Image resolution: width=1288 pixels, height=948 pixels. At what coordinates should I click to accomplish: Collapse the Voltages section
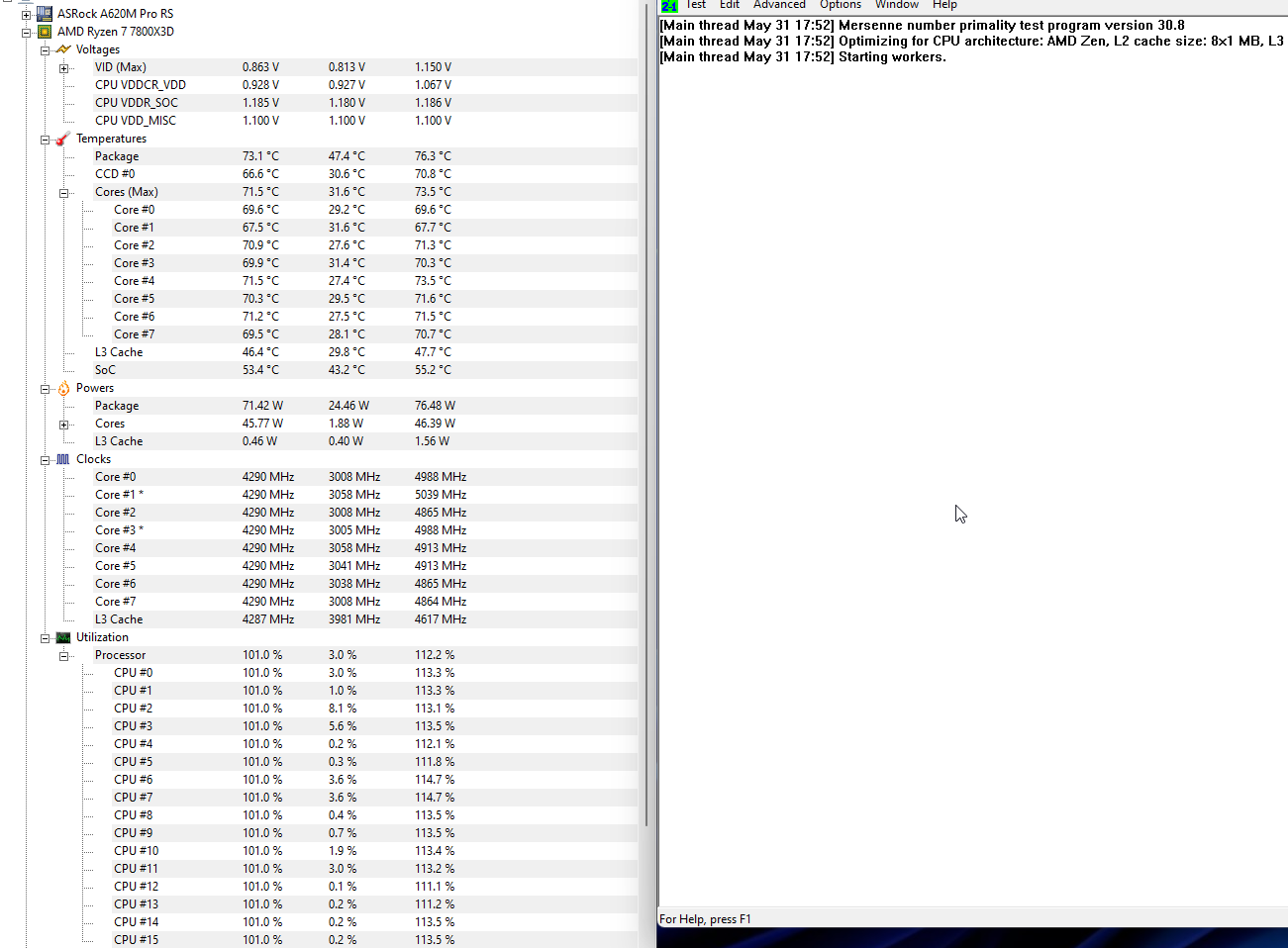click(x=46, y=49)
